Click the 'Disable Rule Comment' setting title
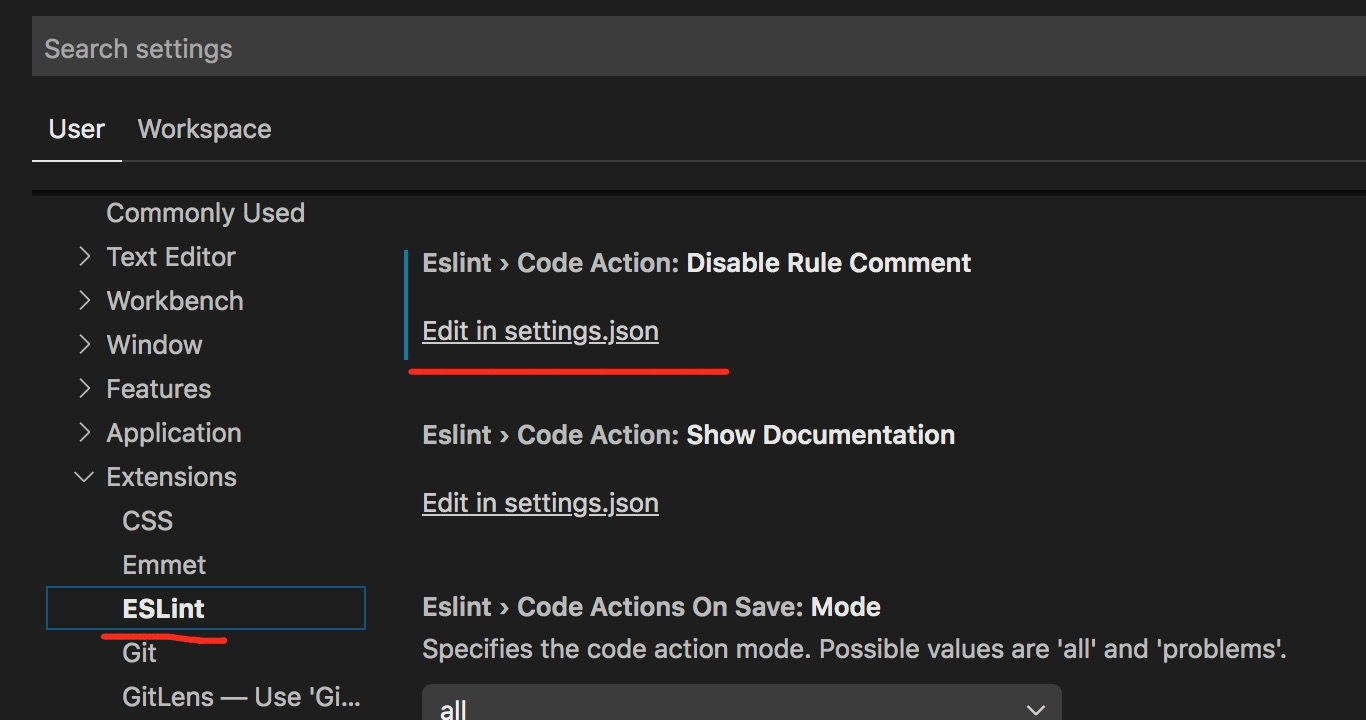 697,263
